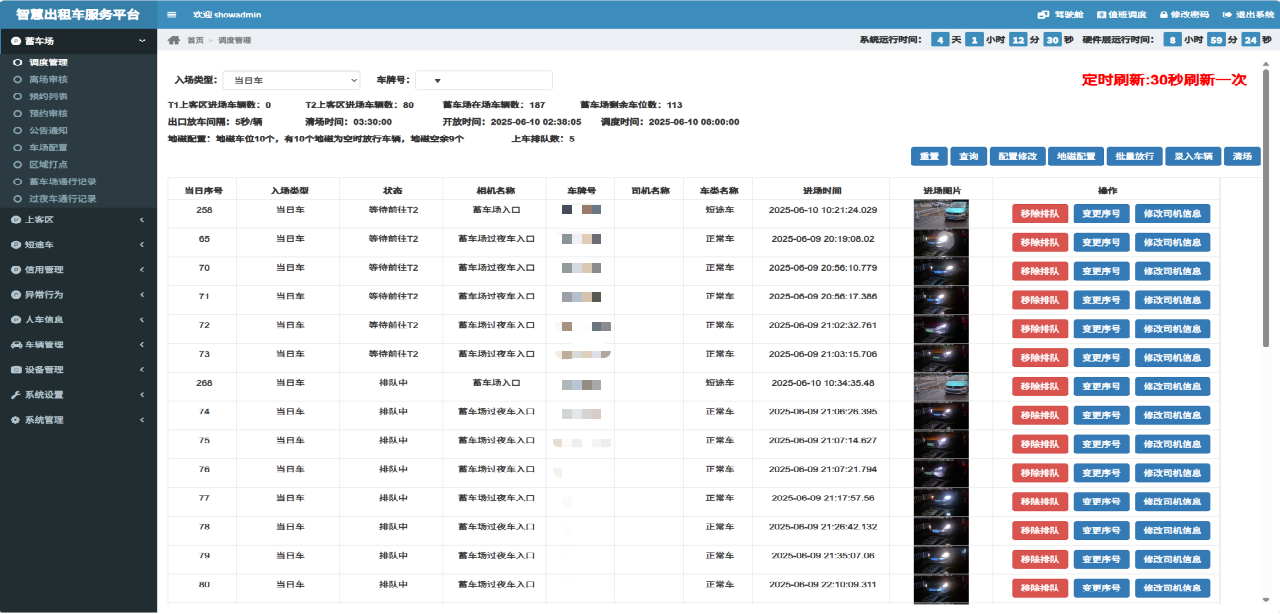Screen dimensions: 1280x614
Task: Open 驾驶舱 cockpit icon in header
Action: coord(1043,15)
